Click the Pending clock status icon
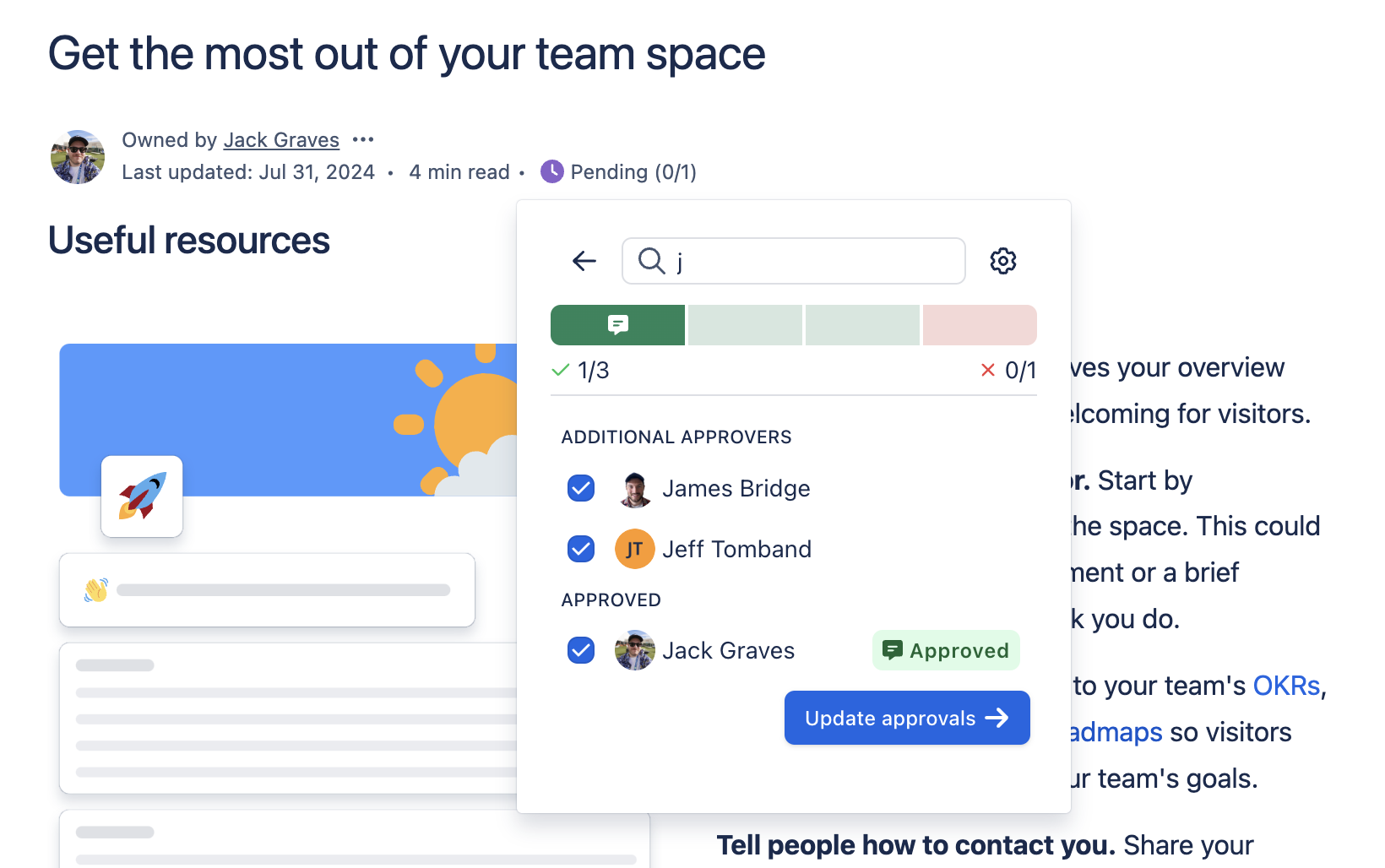1385x868 pixels. click(x=551, y=171)
